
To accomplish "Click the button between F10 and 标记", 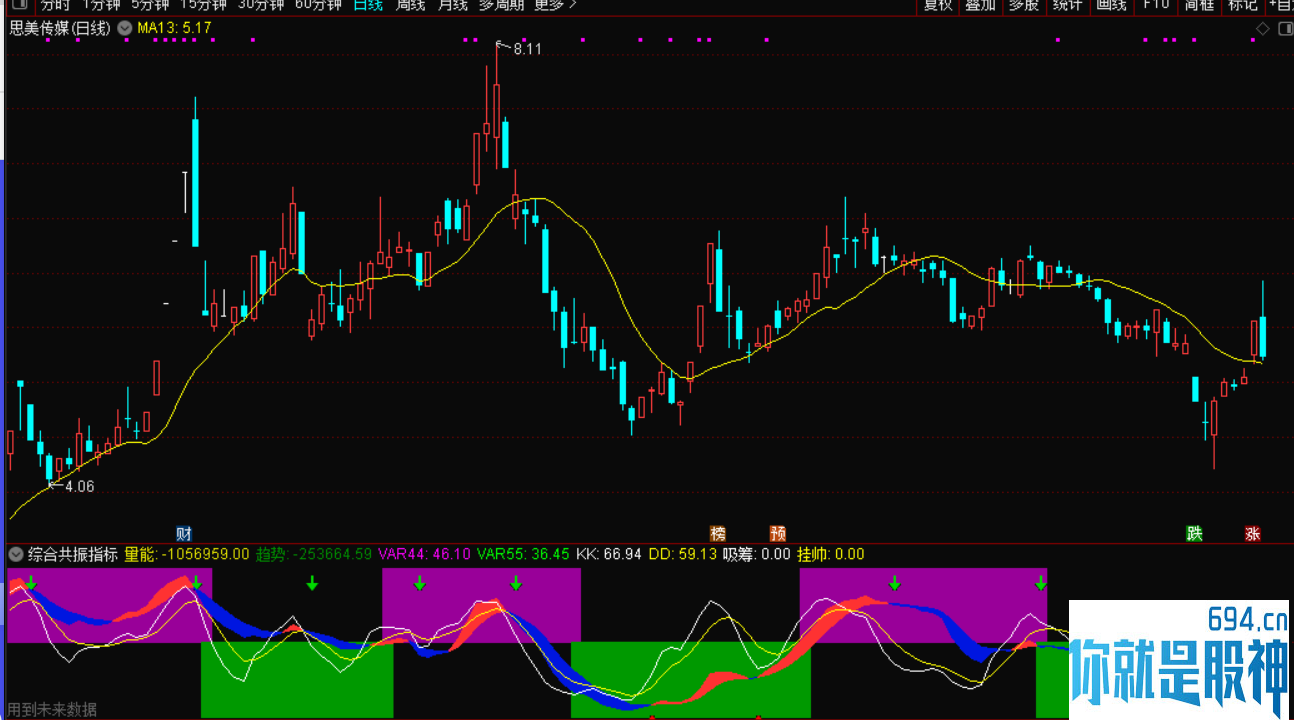I will (x=1199, y=5).
